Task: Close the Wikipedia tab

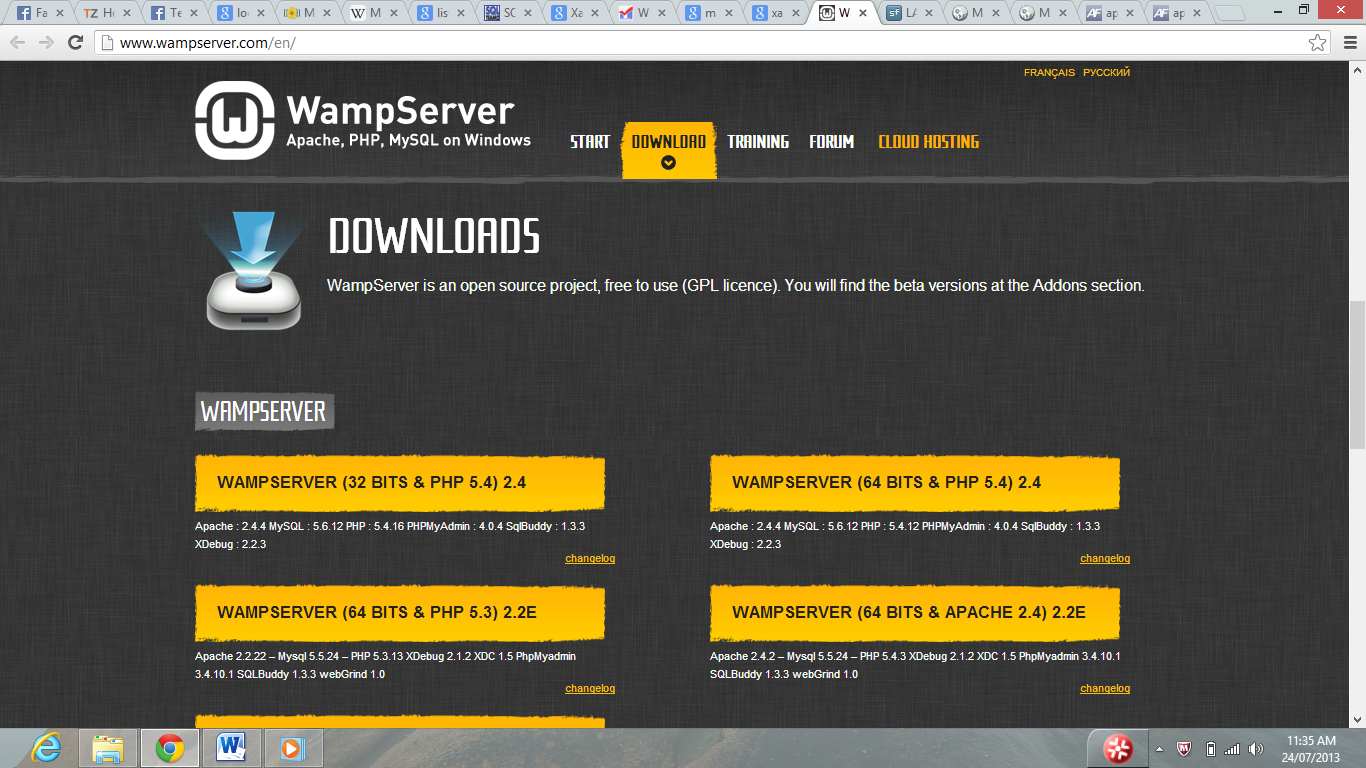Action: click(x=393, y=13)
